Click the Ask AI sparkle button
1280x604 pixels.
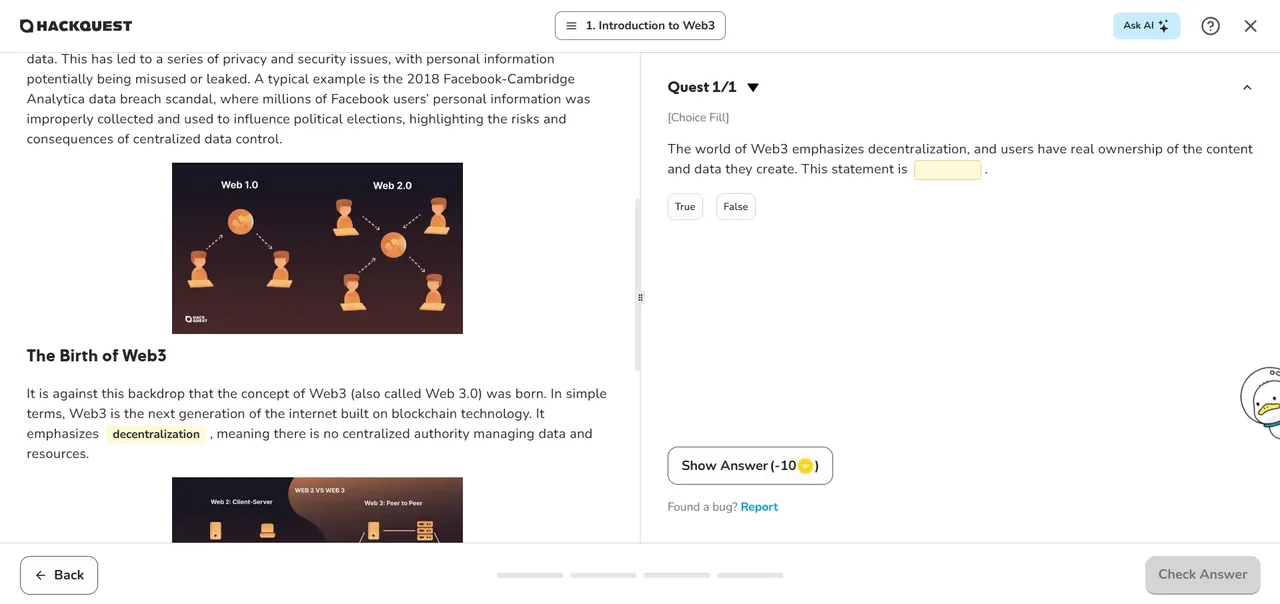click(x=1146, y=26)
